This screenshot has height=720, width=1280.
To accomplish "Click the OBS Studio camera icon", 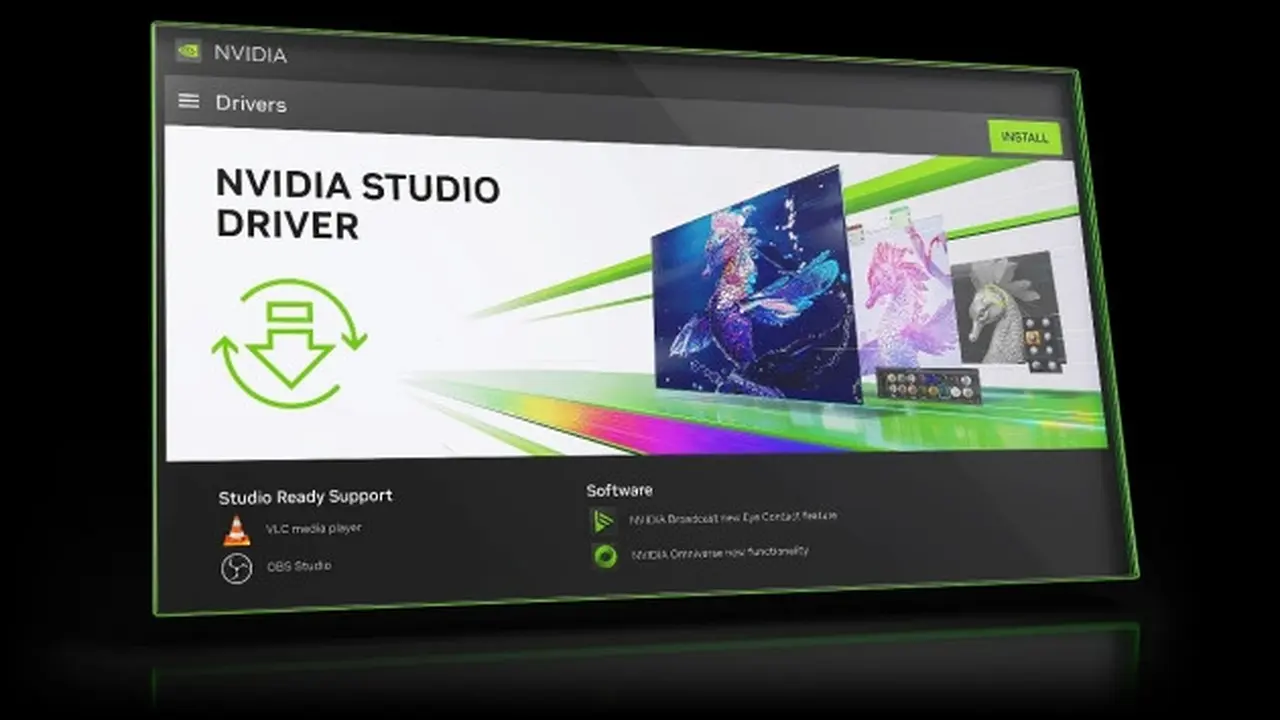I will 236,565.
